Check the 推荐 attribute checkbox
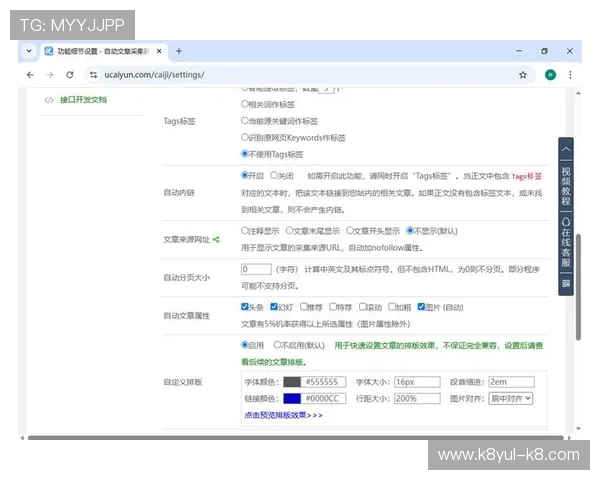This screenshot has width=600, height=480. point(303,307)
